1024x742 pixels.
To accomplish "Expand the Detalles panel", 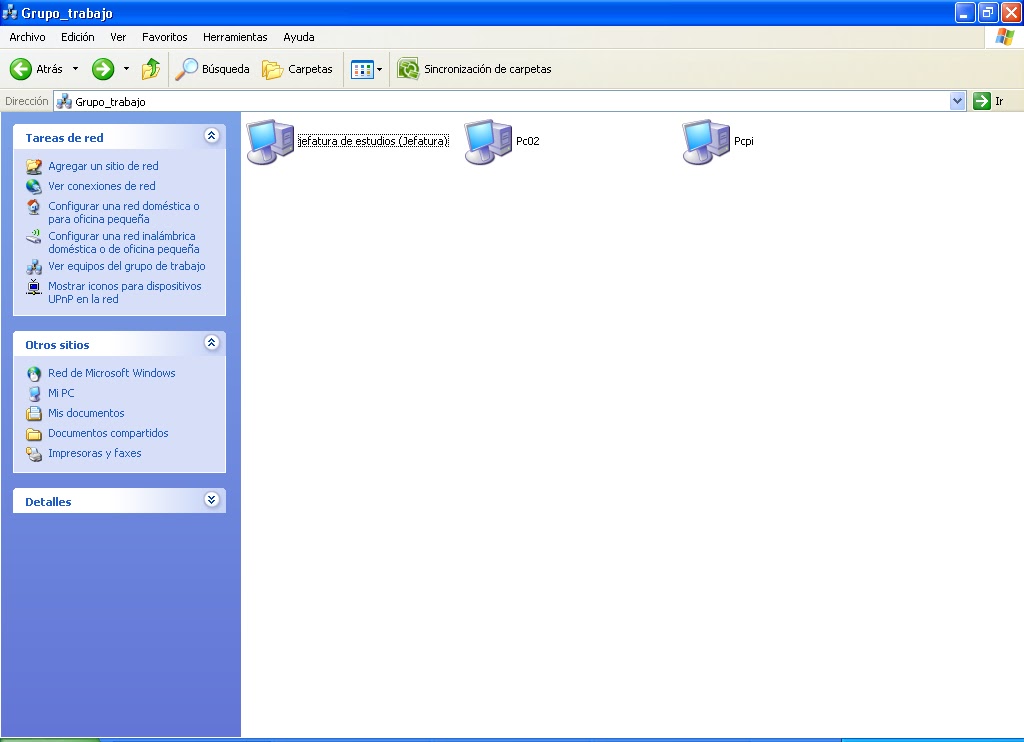I will coord(211,500).
